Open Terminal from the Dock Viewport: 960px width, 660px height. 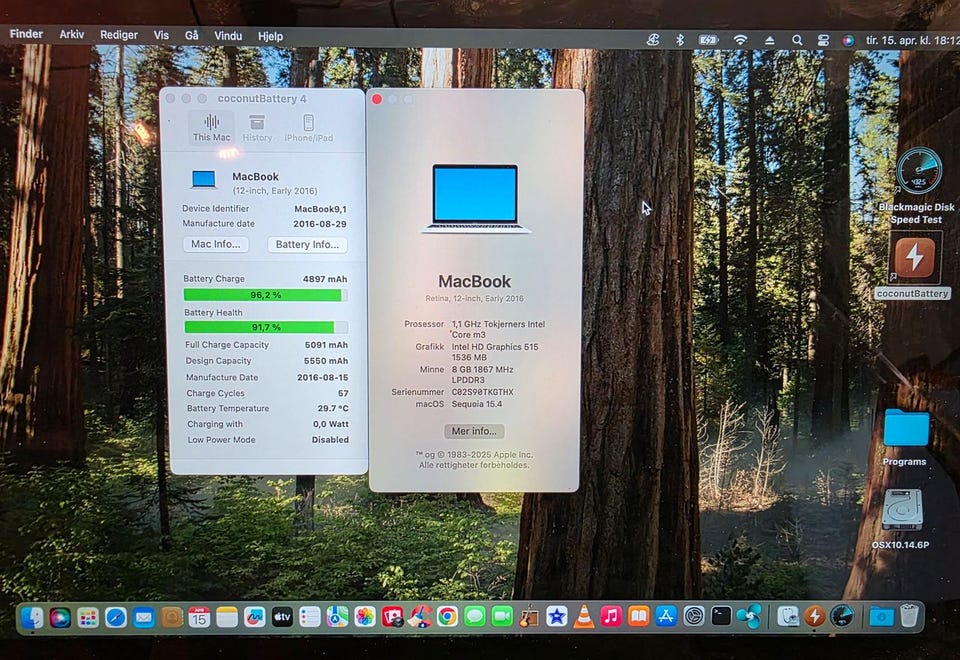[721, 617]
